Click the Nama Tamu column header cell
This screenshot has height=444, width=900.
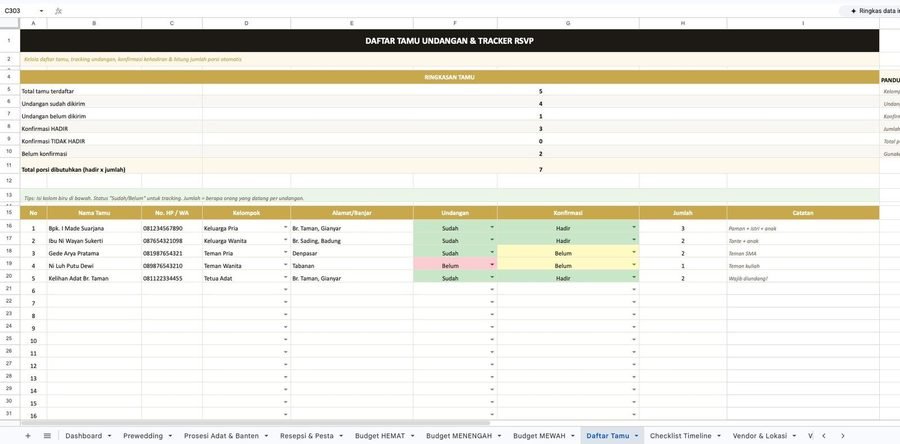tap(94, 213)
